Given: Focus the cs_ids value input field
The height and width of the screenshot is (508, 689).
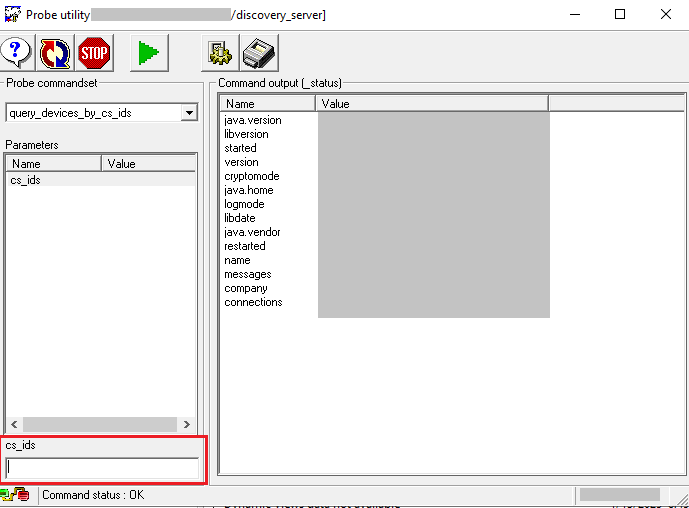Looking at the screenshot, I should [102, 468].
